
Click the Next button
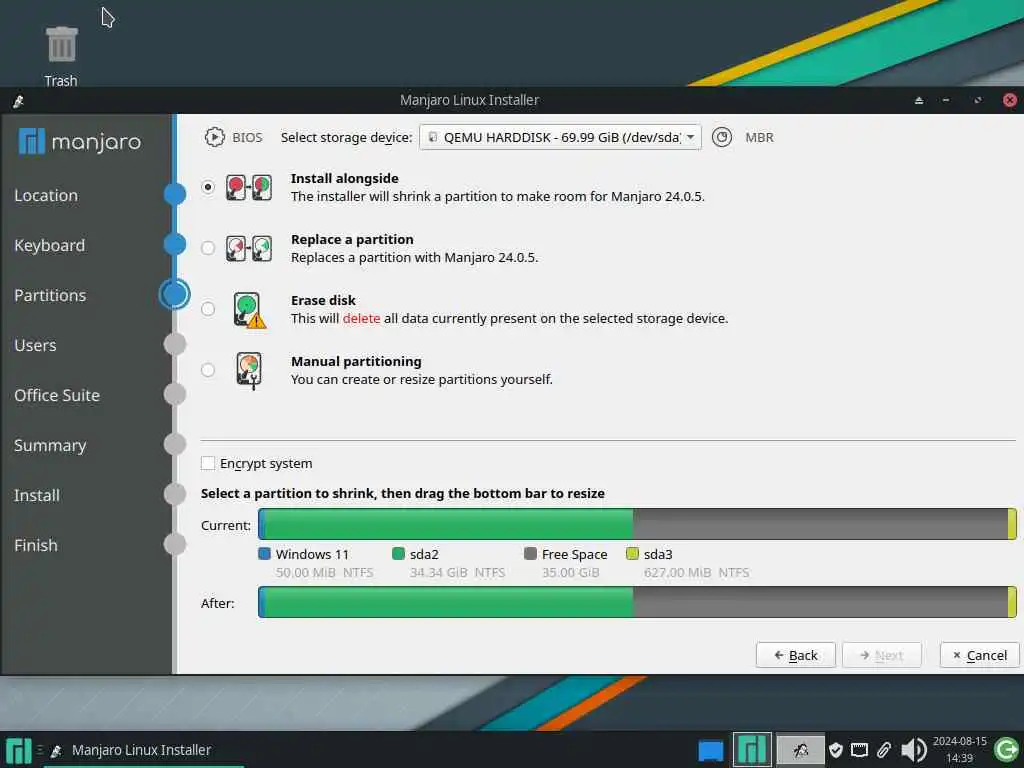[882, 655]
